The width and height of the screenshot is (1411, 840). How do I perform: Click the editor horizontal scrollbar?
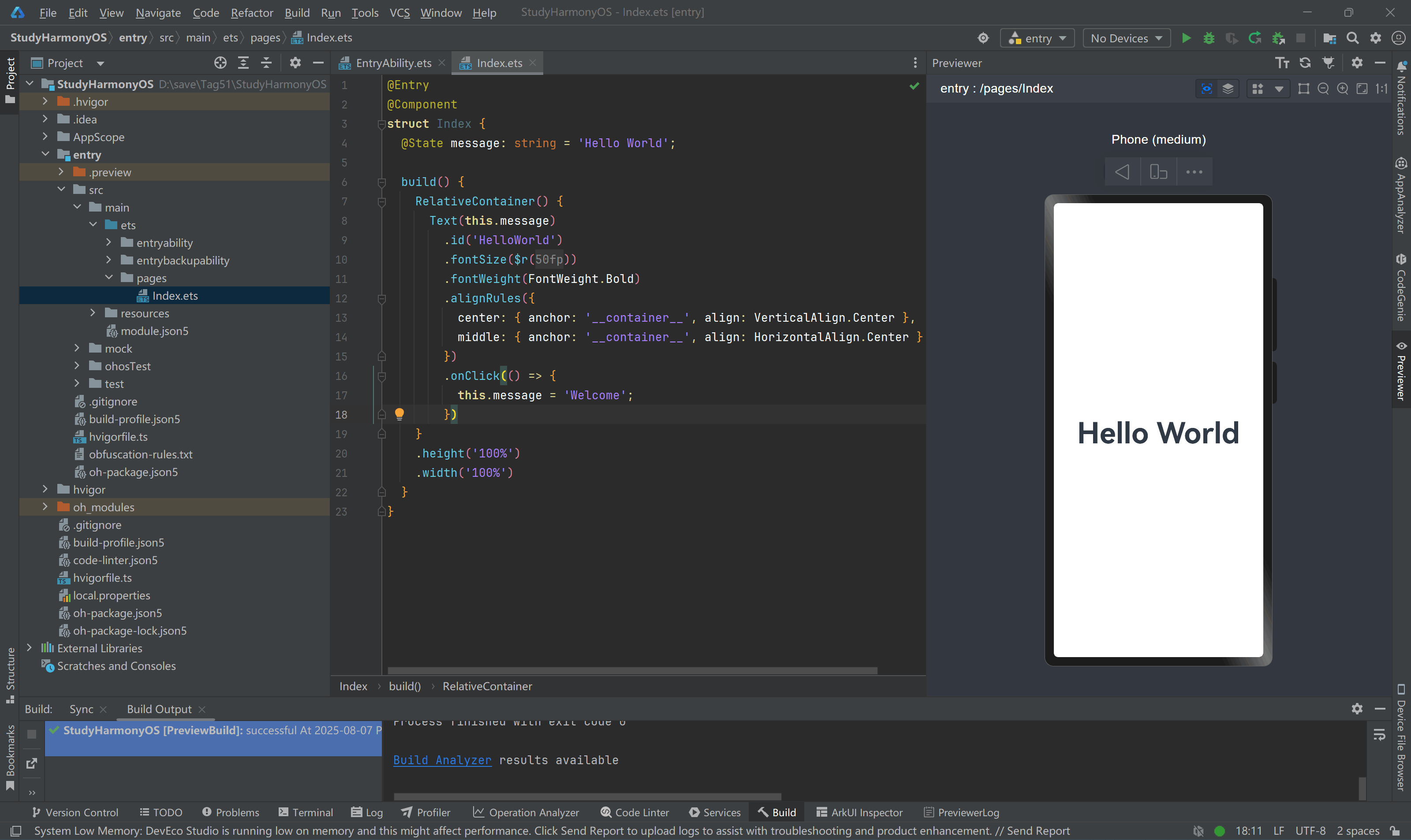(x=632, y=670)
